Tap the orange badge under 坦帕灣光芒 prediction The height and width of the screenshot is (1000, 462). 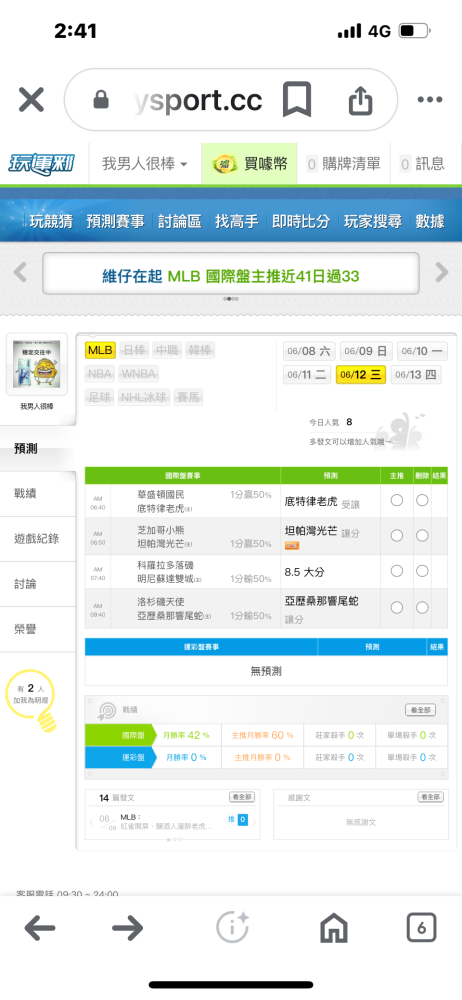[292, 545]
